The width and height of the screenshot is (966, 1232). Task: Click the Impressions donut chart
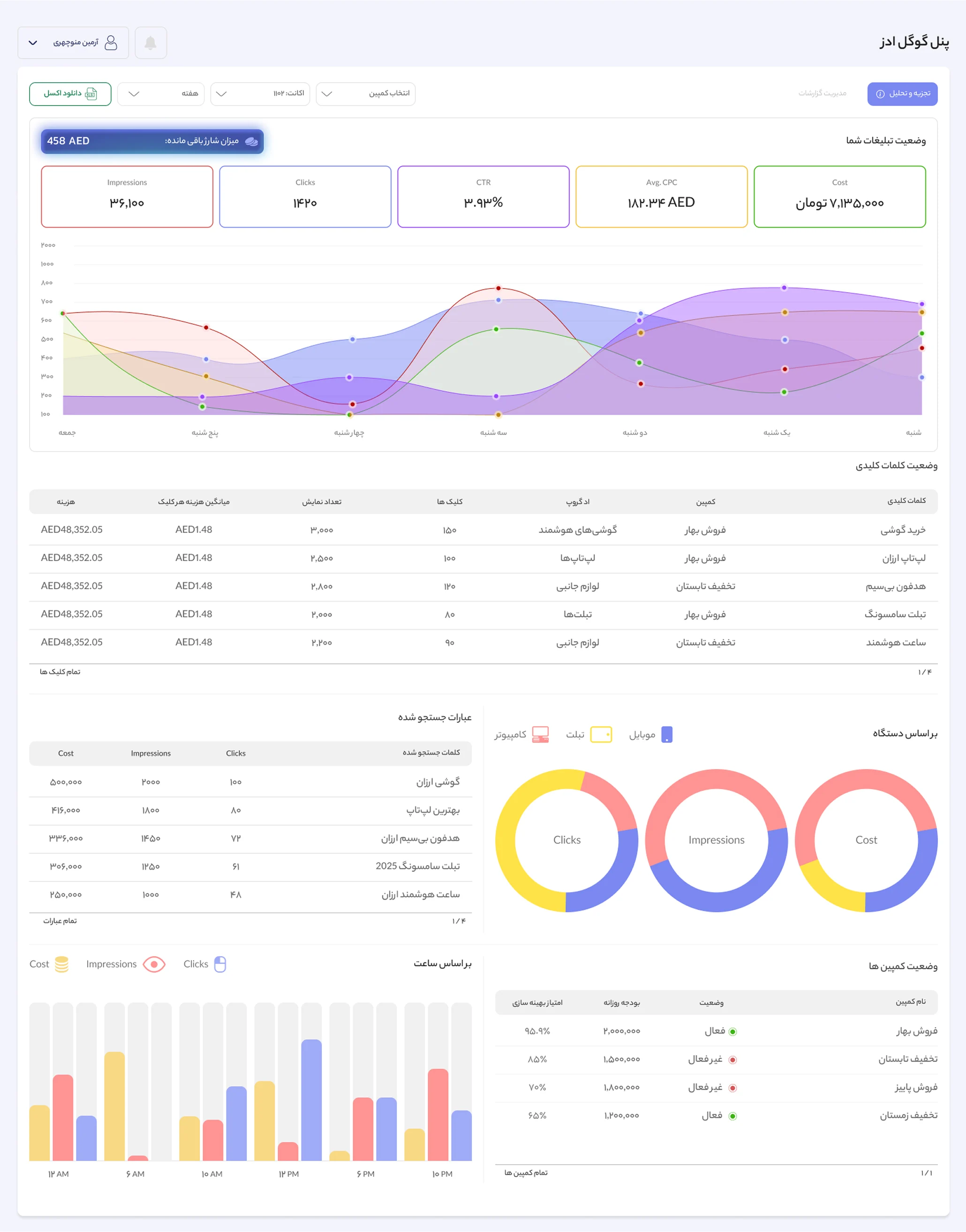(716, 840)
